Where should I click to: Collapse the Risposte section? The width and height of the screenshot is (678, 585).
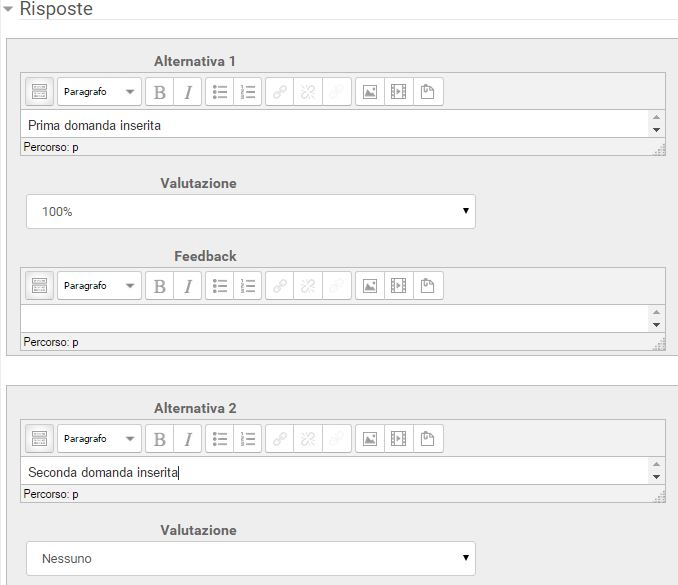tap(8, 9)
